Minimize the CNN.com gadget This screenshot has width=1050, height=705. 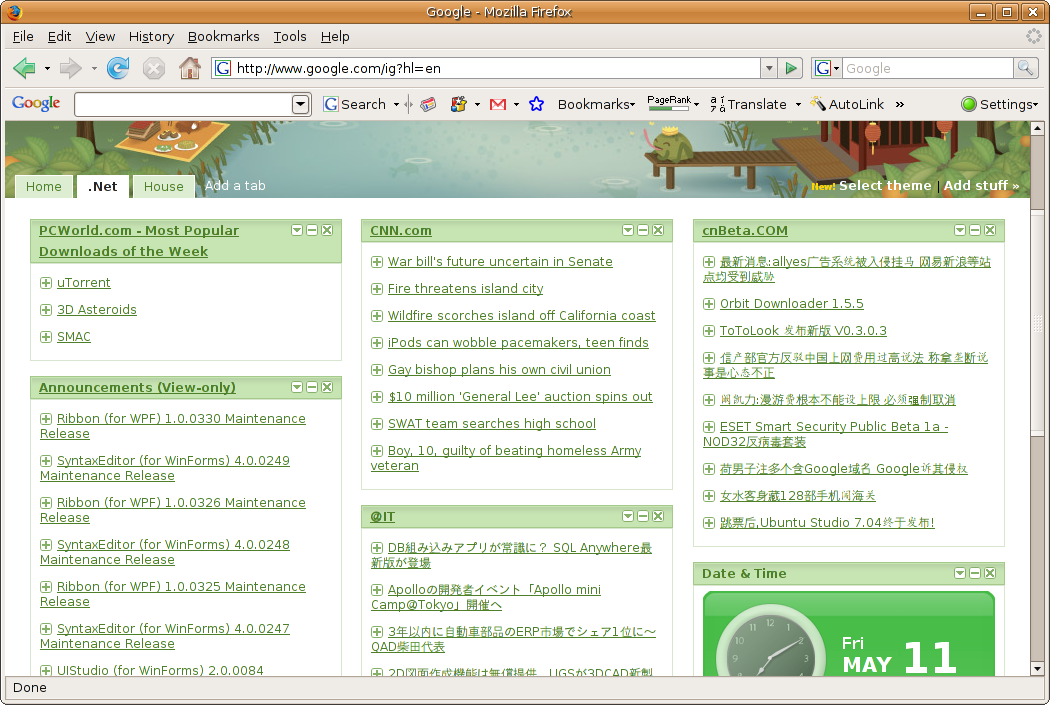[x=643, y=230]
